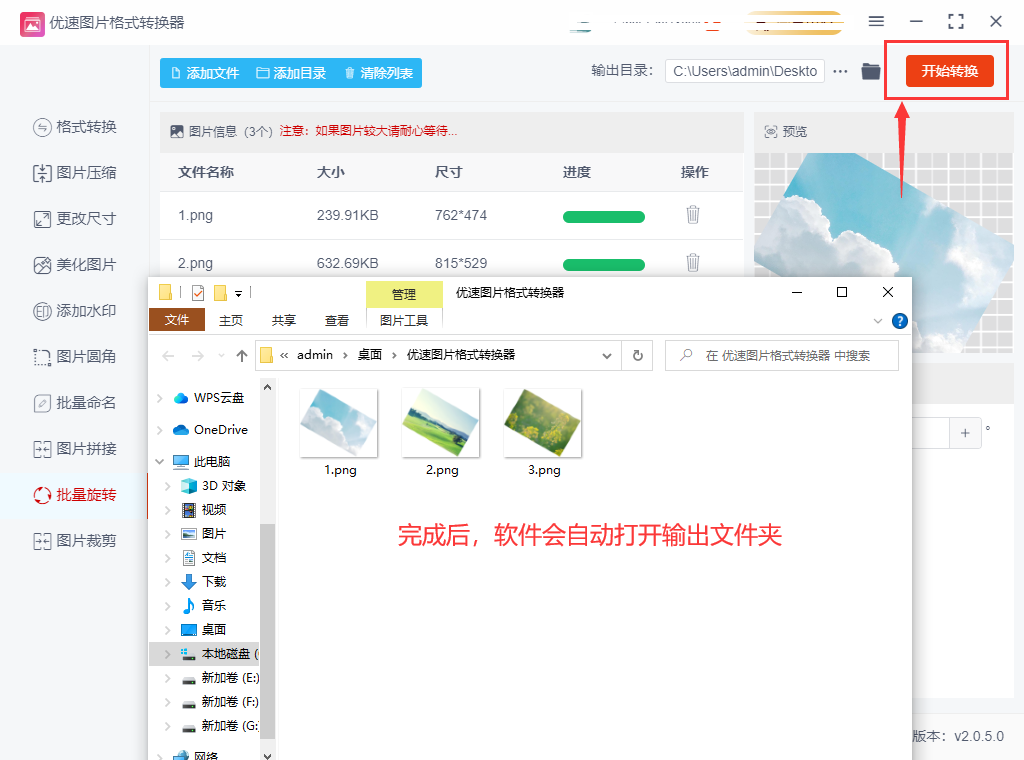
Task: Switch to 查看 ribbon tab
Action: pos(336,321)
